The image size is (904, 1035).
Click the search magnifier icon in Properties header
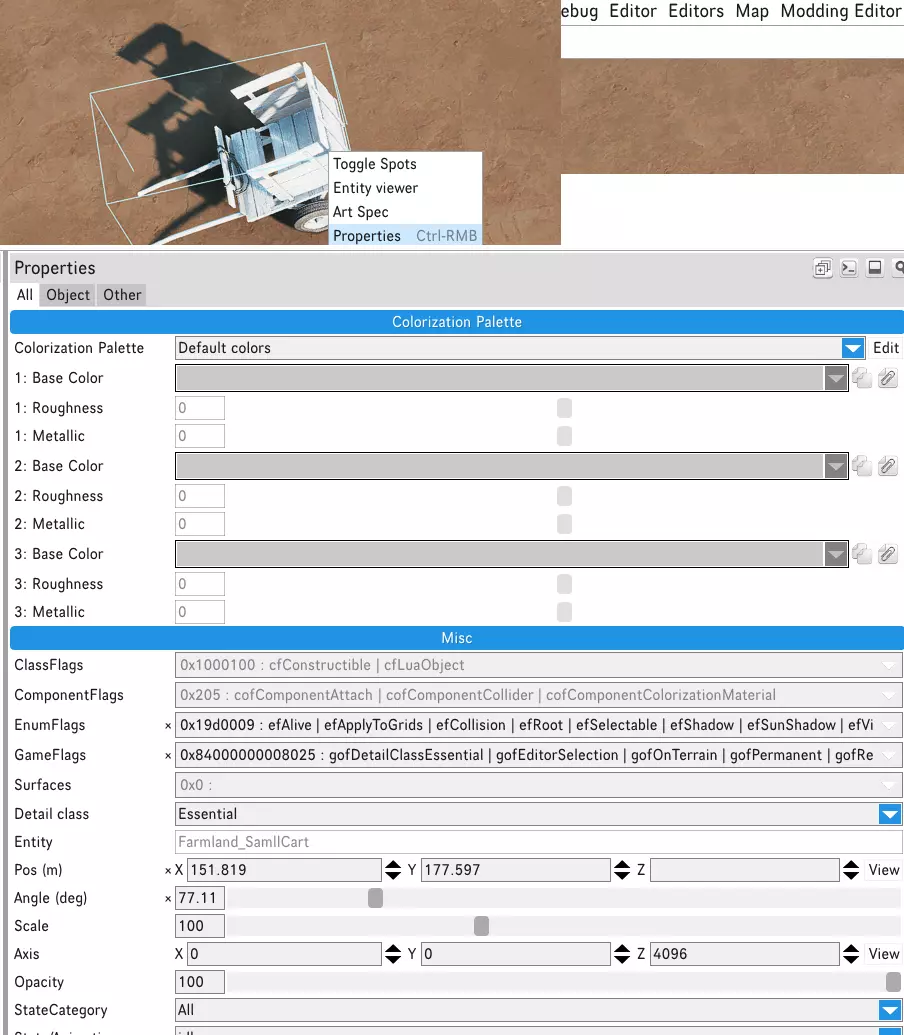(899, 268)
